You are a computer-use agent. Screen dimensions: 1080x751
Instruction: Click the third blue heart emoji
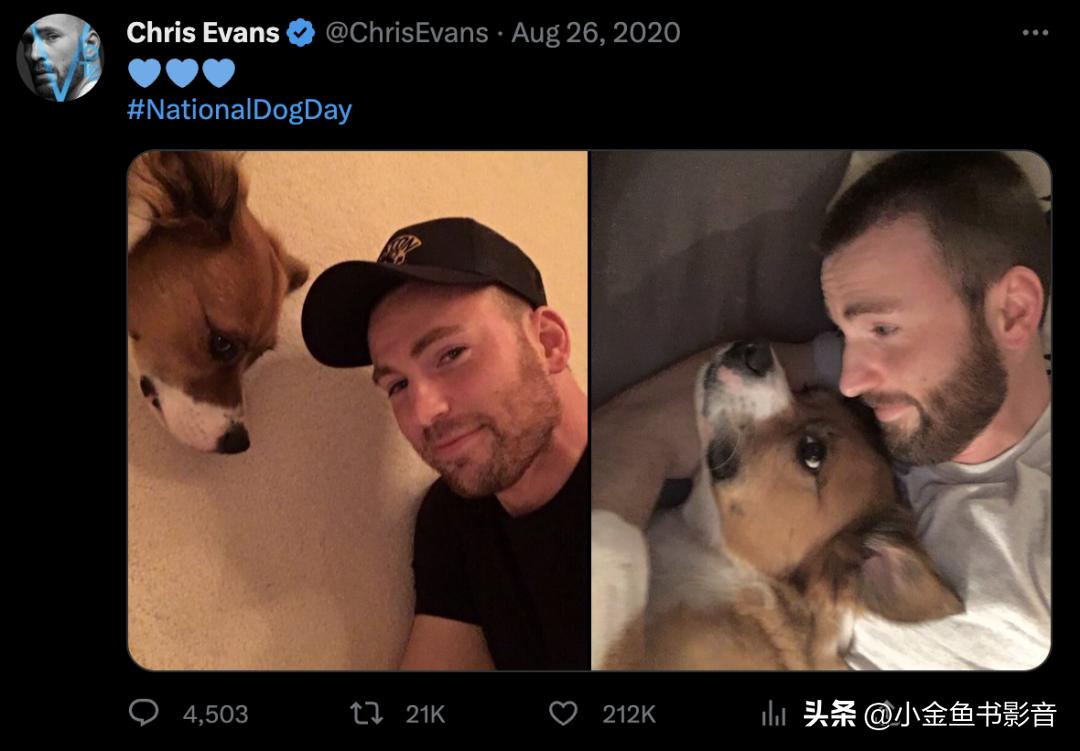218,72
